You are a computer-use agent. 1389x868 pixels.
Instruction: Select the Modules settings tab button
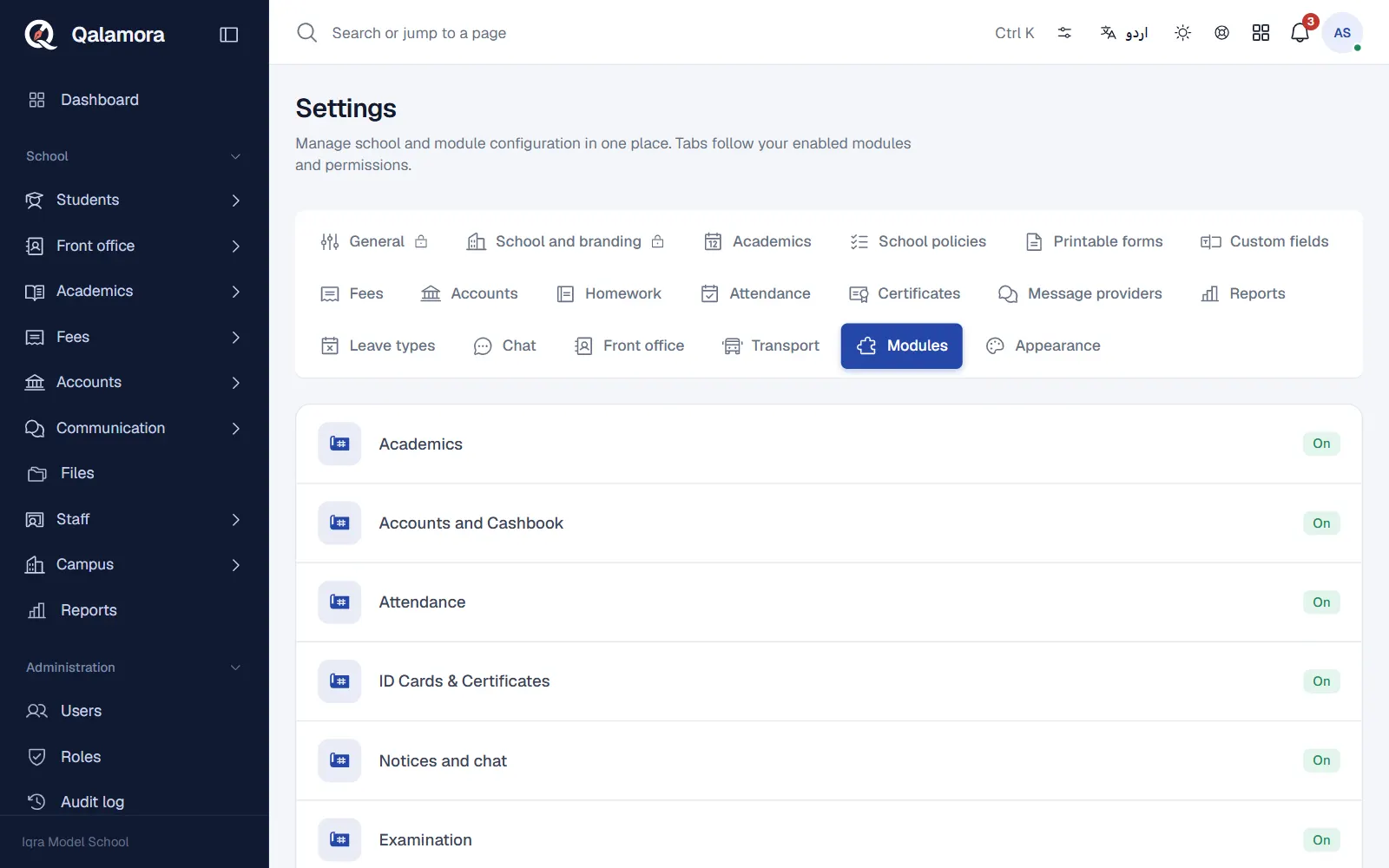point(902,345)
